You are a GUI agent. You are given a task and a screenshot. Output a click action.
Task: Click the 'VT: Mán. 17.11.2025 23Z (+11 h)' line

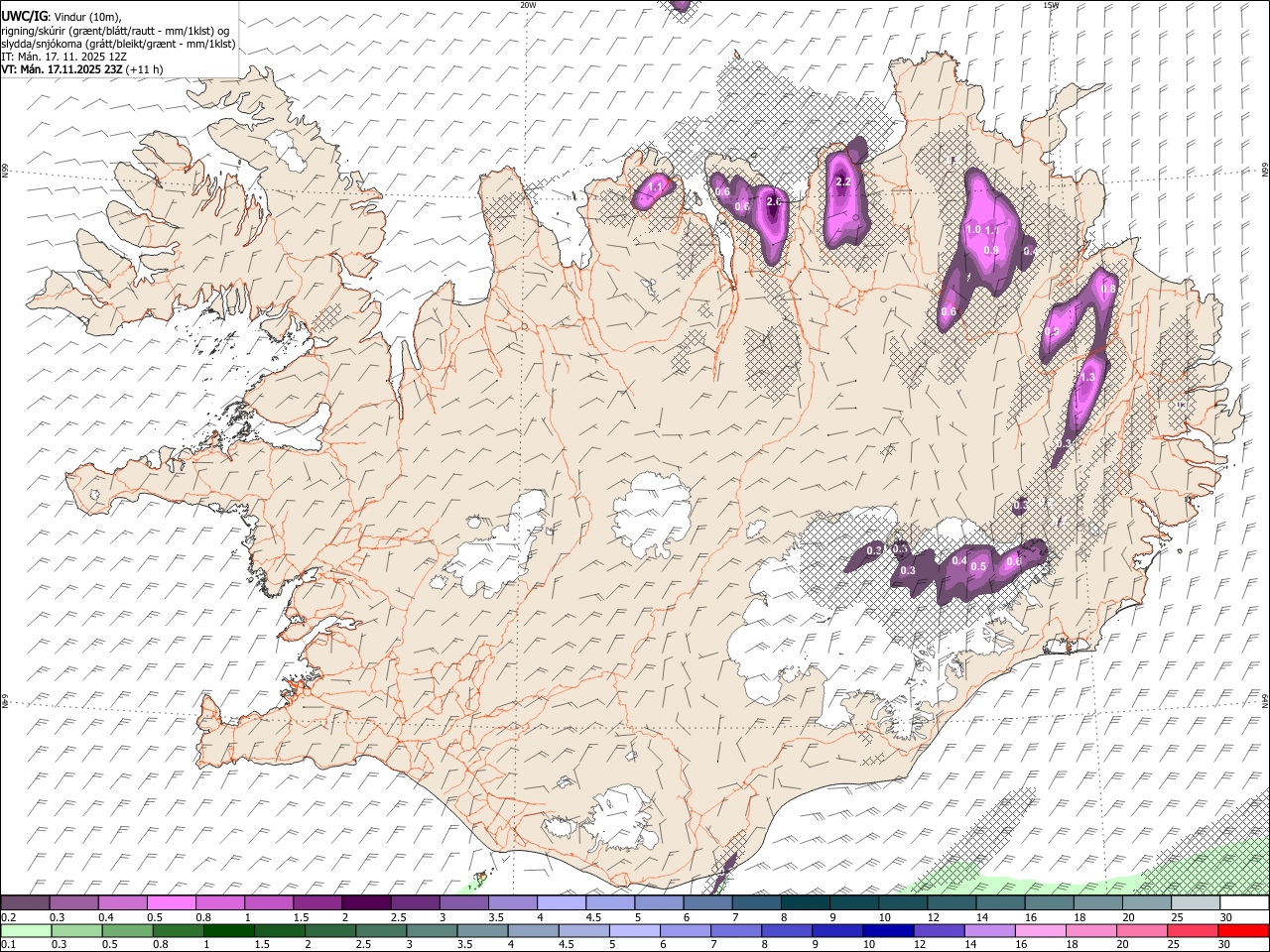82,69
